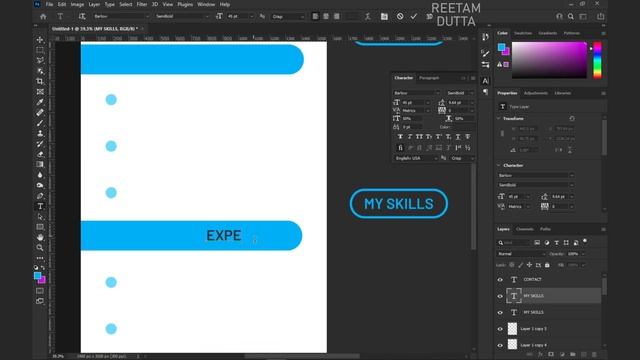This screenshot has width=640, height=360.
Task: Hide the Layer 1 copy 5 layer
Action: coord(500,329)
